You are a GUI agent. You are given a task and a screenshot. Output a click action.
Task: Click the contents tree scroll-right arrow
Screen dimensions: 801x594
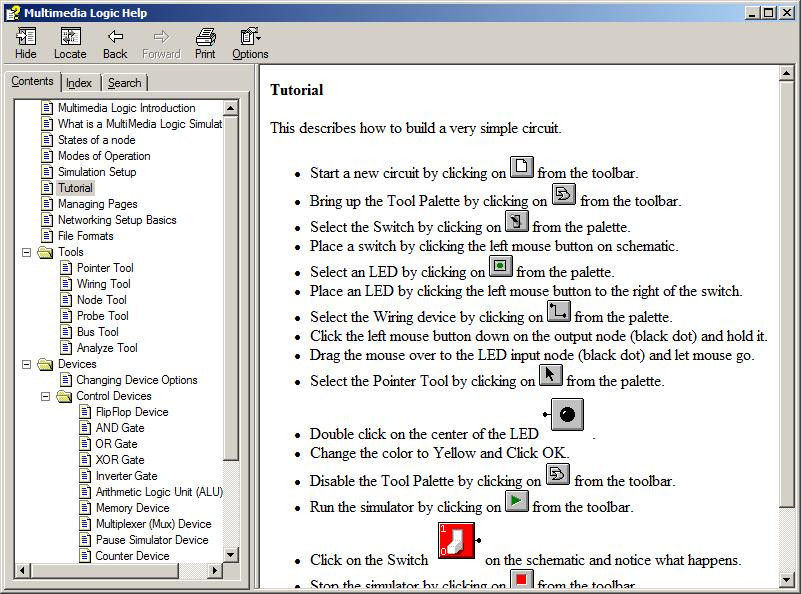click(x=215, y=570)
